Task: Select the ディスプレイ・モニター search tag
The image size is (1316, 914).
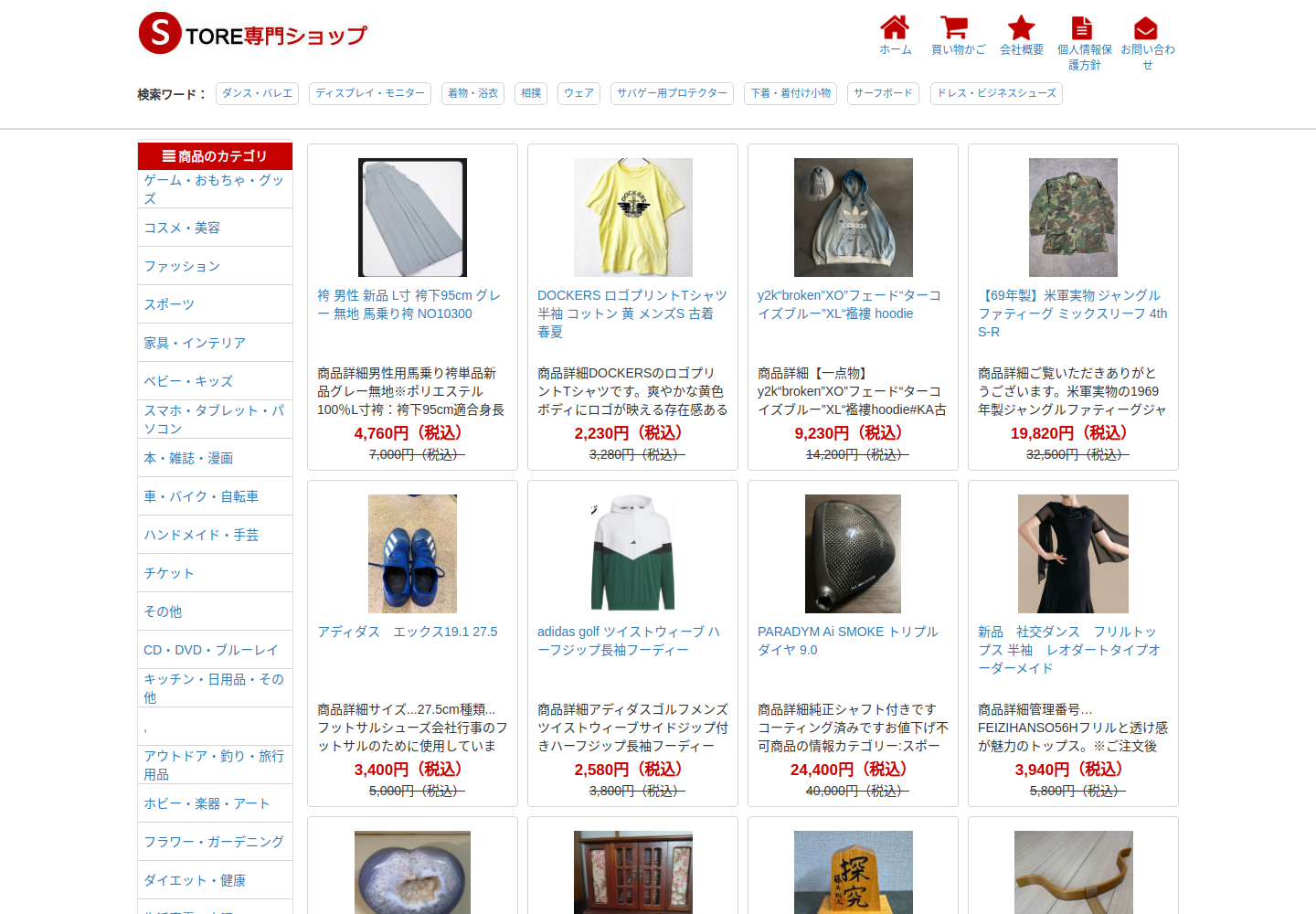Action: (x=370, y=93)
